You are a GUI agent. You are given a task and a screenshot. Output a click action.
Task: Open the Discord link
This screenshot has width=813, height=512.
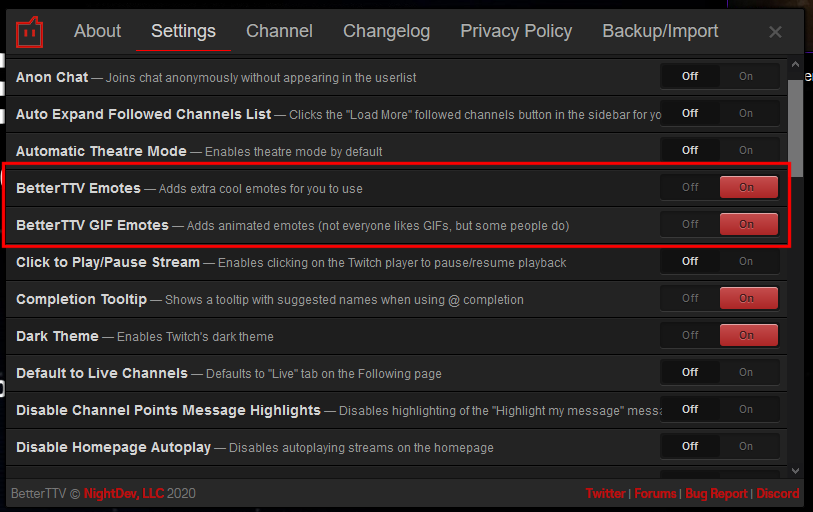[x=778, y=493]
